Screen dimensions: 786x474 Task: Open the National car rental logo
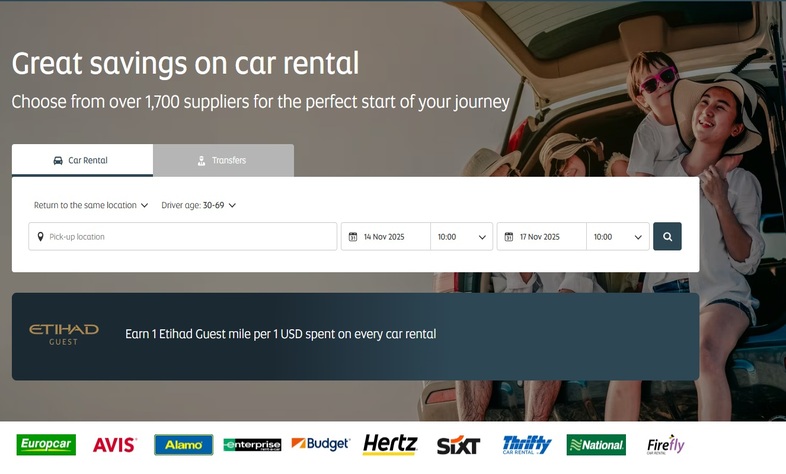coord(596,445)
